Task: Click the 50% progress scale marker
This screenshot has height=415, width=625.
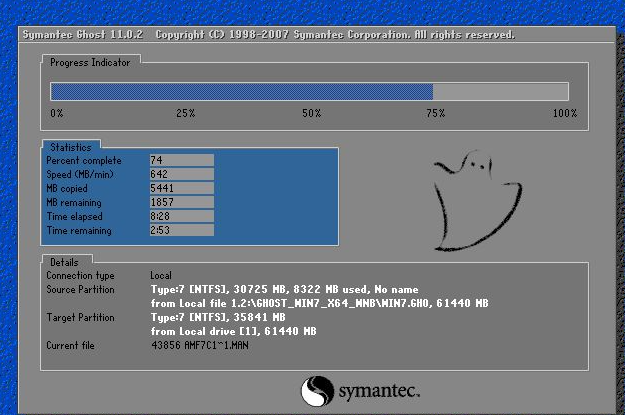Action: coord(311,113)
